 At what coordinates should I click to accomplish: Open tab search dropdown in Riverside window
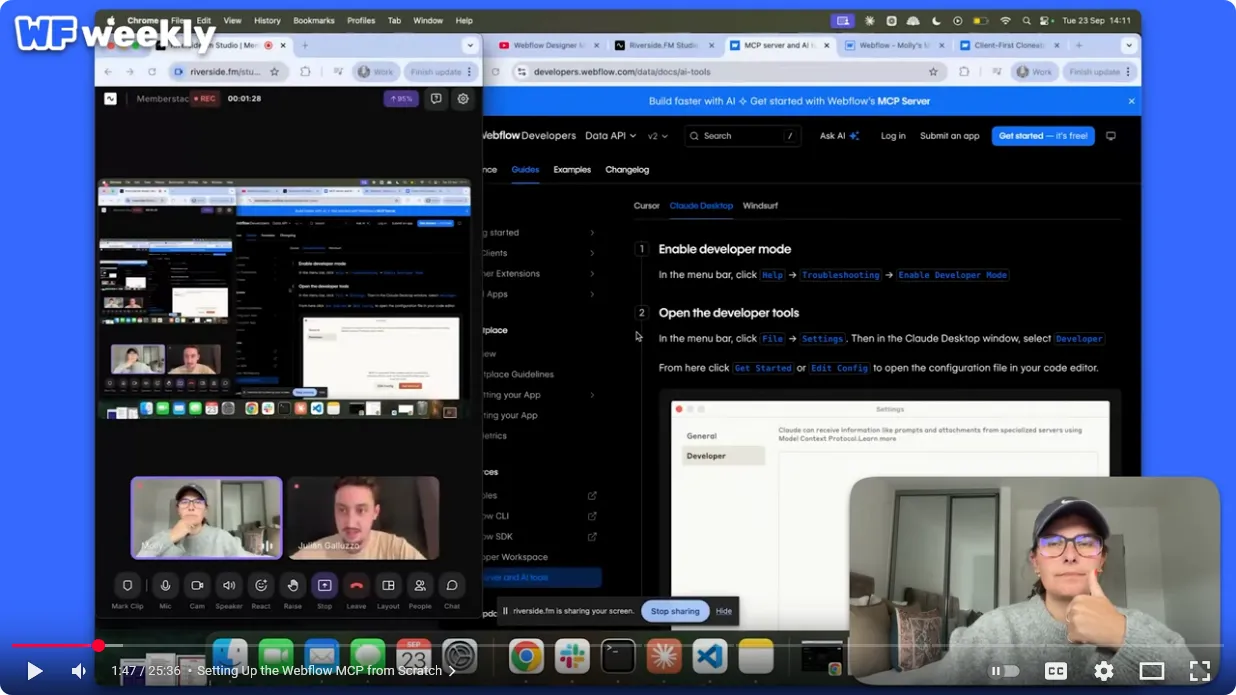470,45
